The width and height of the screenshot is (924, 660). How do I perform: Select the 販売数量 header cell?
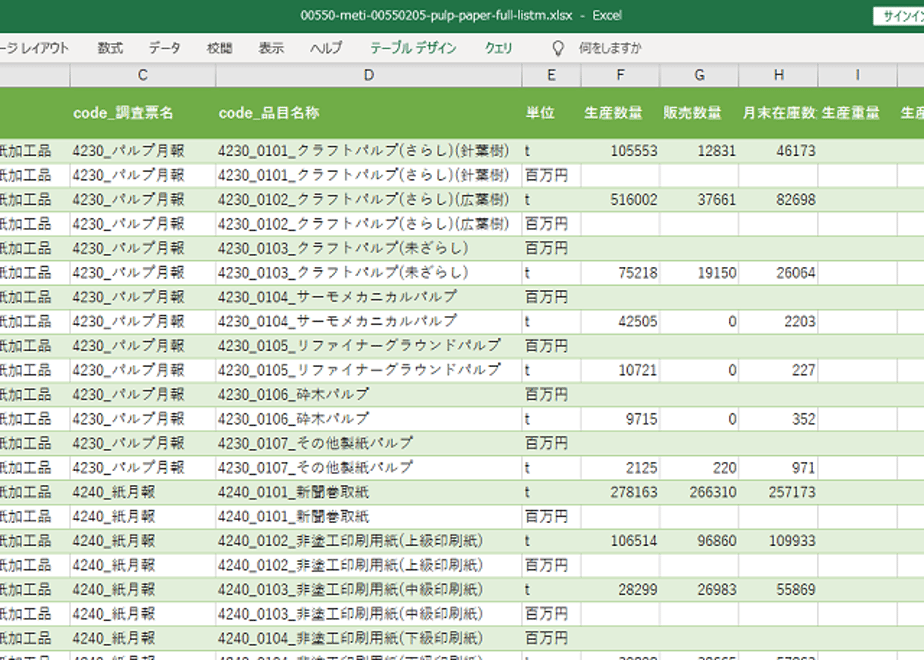click(692, 113)
